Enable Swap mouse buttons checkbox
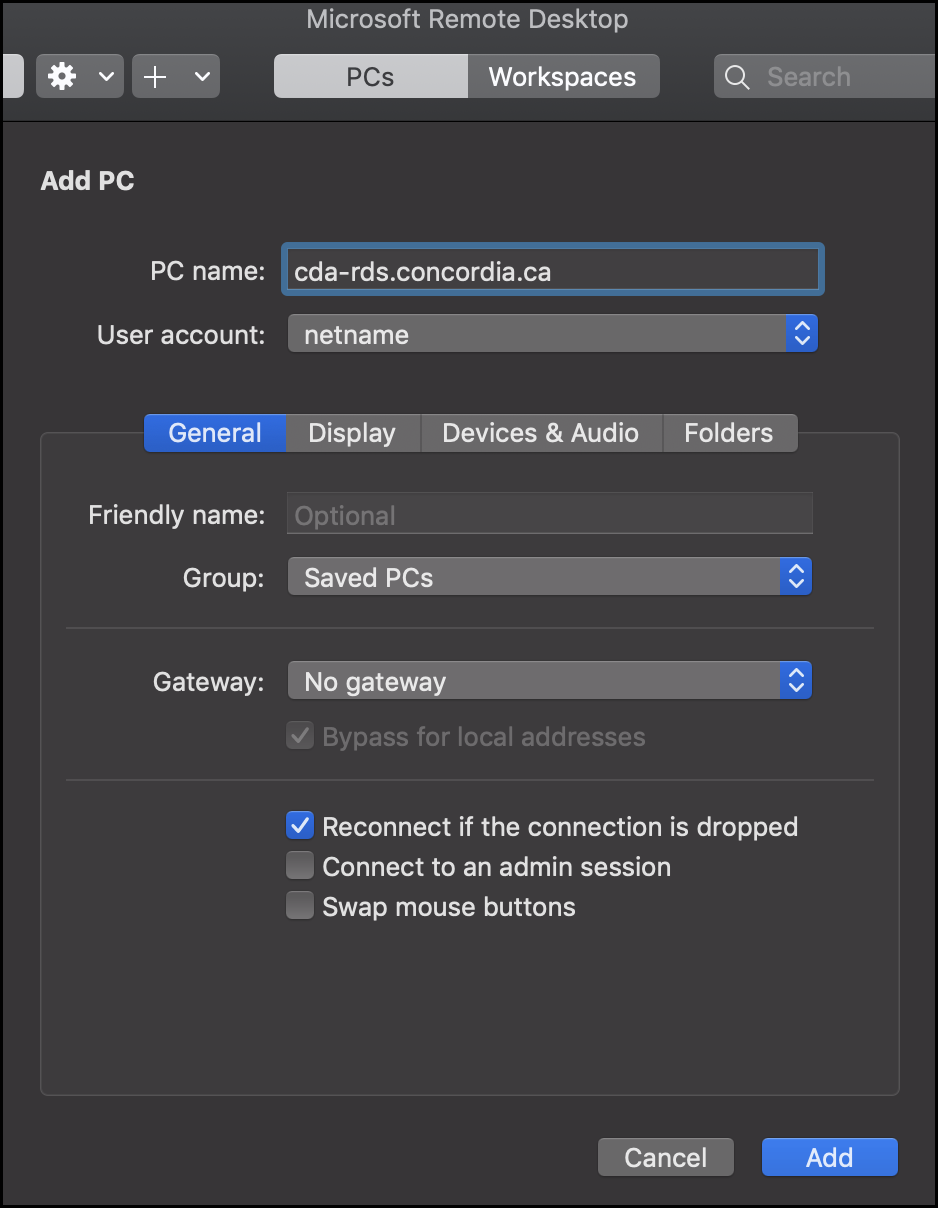Image resolution: width=938 pixels, height=1208 pixels. (x=300, y=906)
